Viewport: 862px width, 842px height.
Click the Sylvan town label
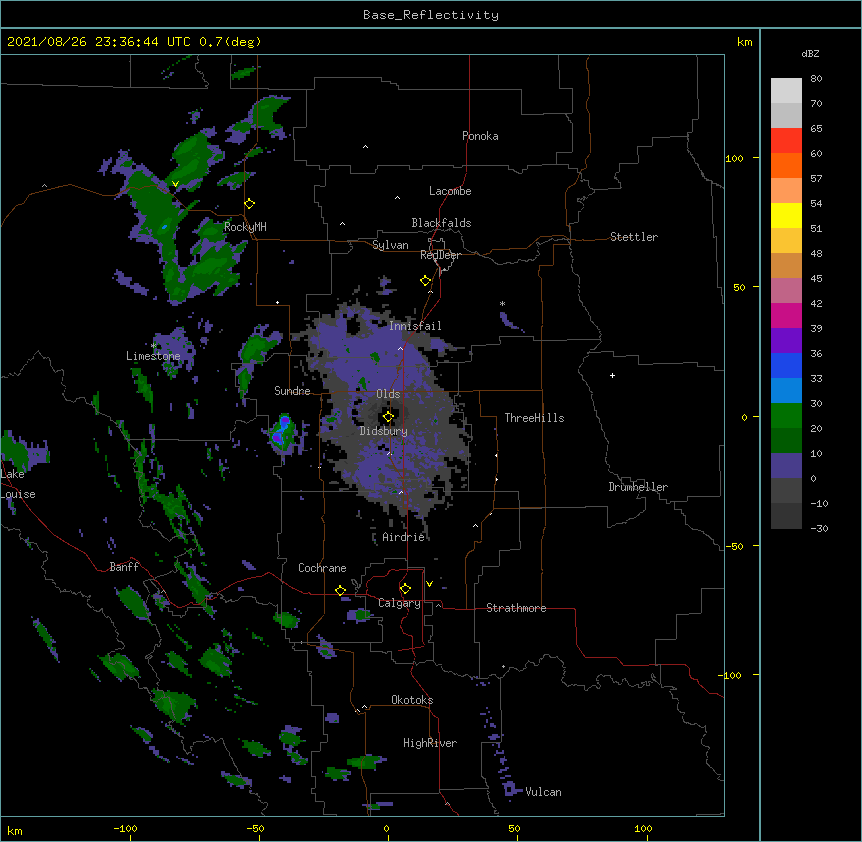tap(390, 245)
